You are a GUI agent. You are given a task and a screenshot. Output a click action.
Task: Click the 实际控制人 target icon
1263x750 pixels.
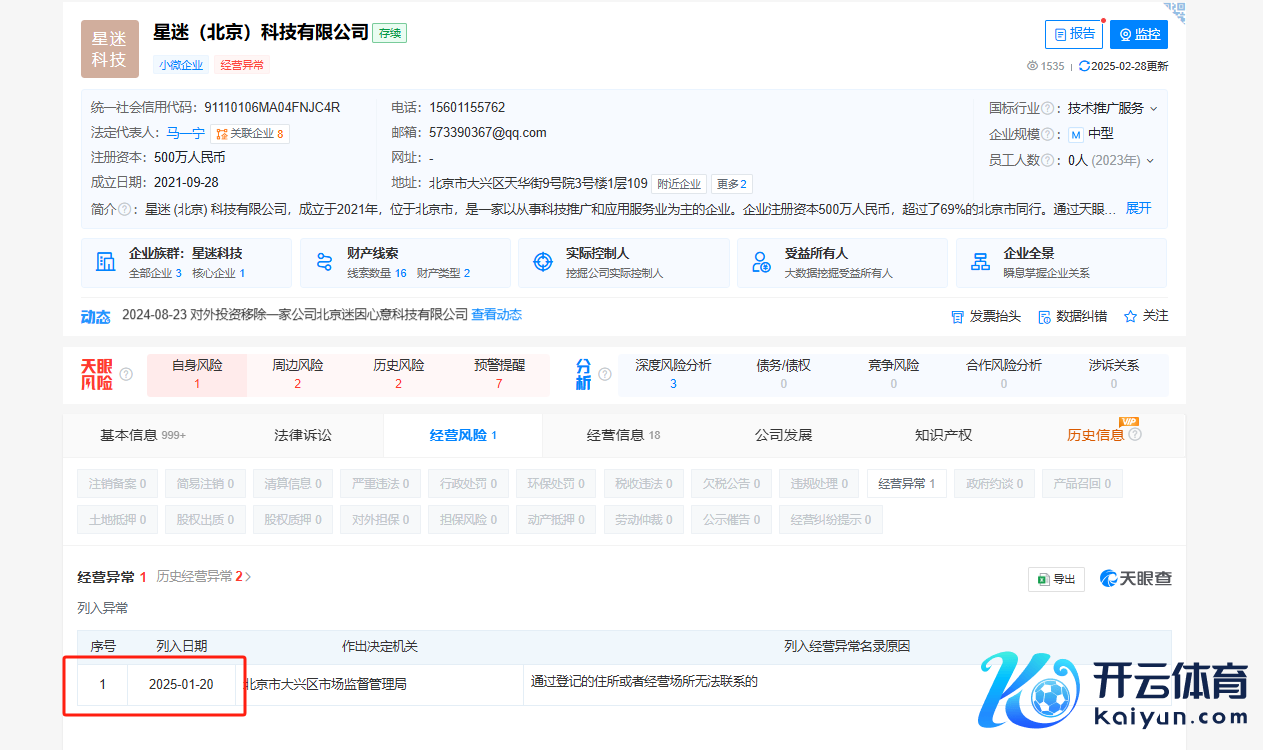pyautogui.click(x=542, y=261)
